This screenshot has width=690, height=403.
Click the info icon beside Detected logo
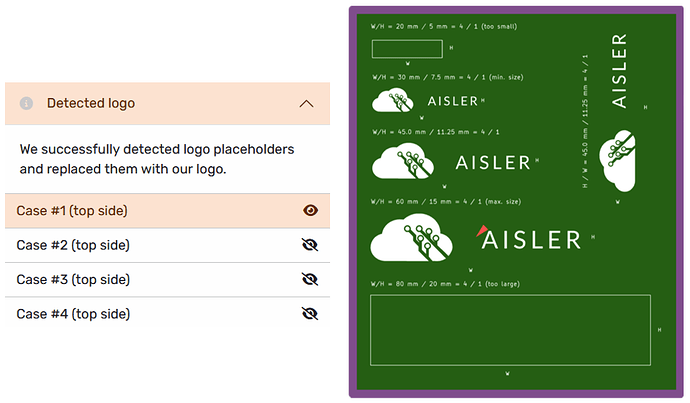click(x=26, y=103)
